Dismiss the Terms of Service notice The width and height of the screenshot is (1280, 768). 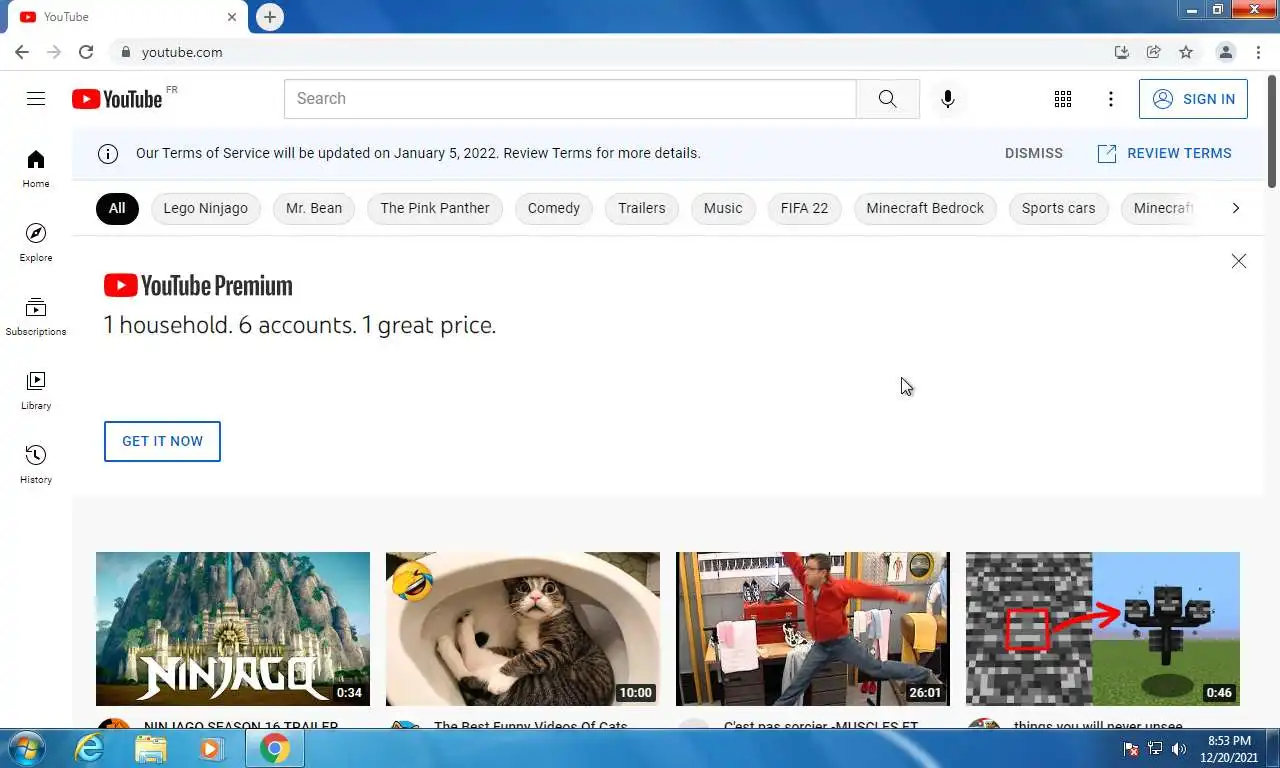pyautogui.click(x=1034, y=153)
